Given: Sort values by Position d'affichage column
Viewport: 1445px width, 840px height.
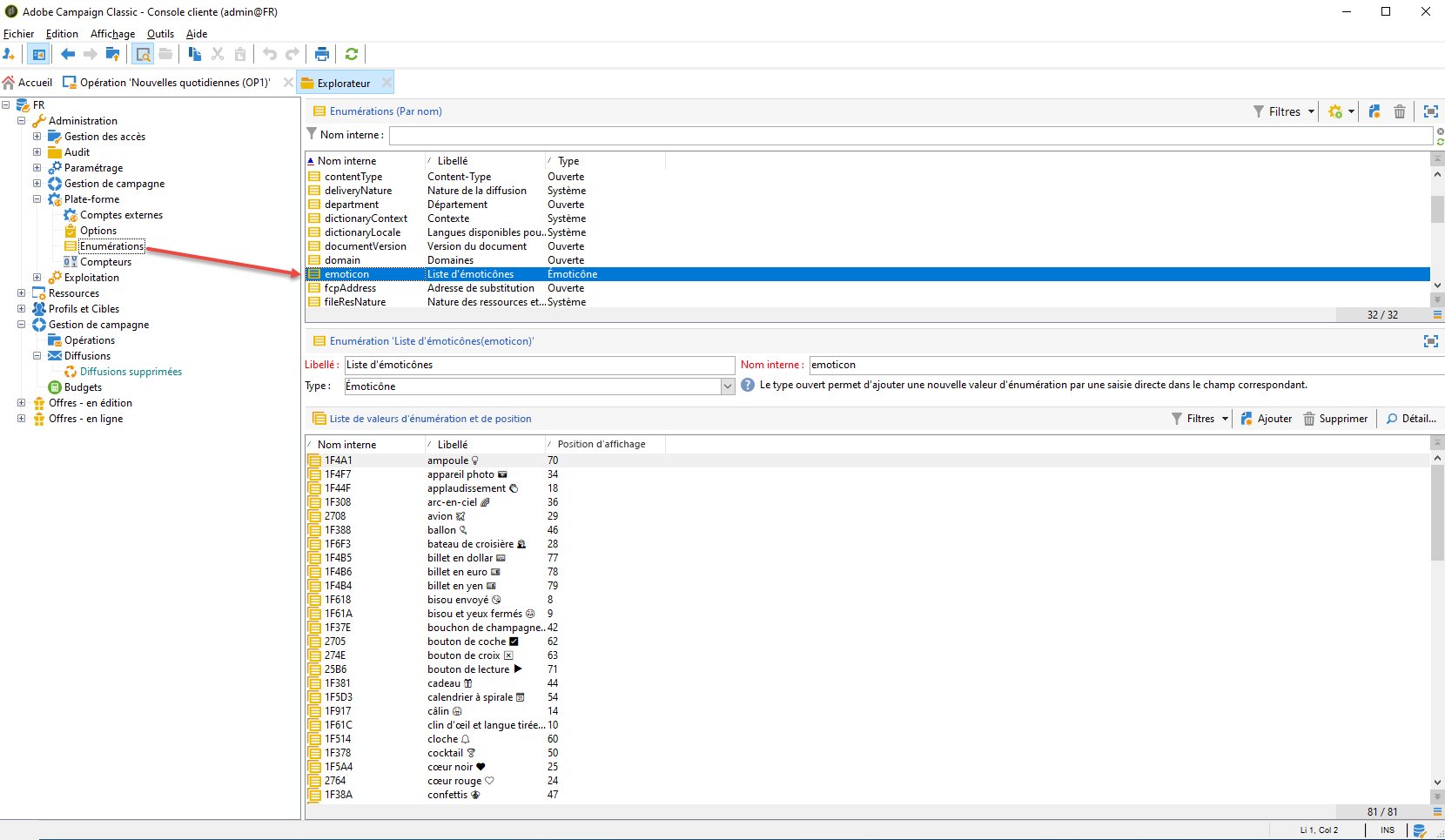Looking at the screenshot, I should click(x=606, y=445).
